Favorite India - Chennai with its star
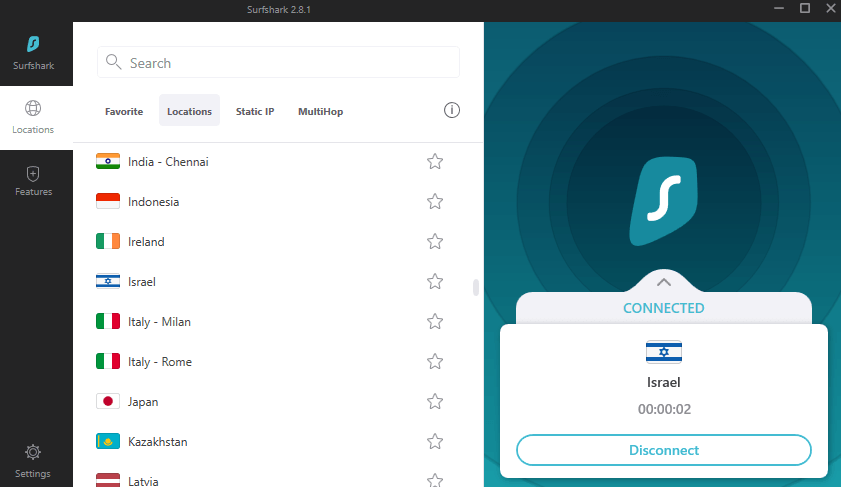Screen dimensions: 841x487 pos(435,161)
